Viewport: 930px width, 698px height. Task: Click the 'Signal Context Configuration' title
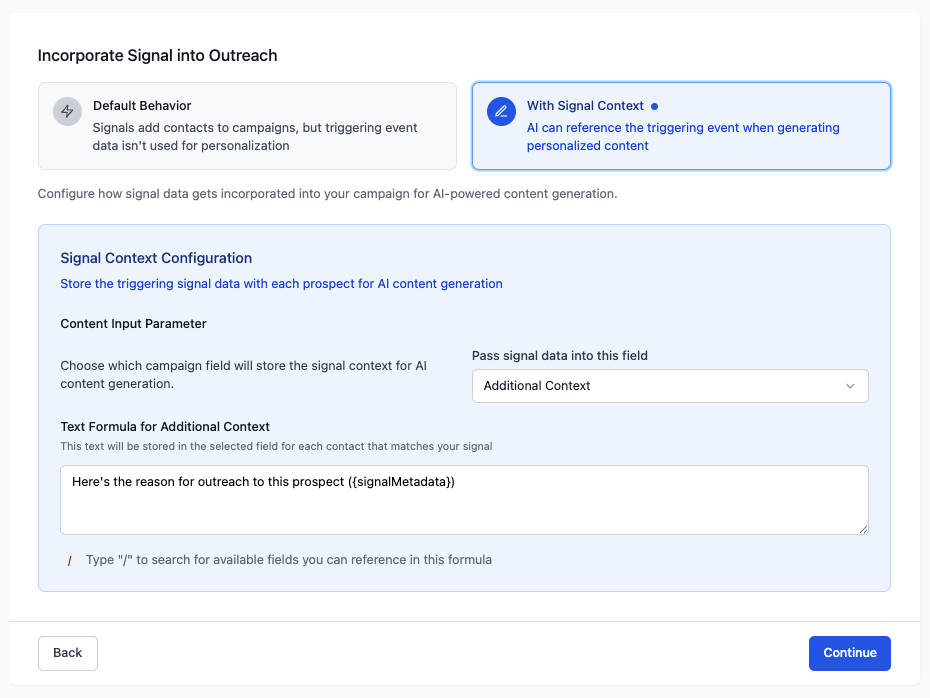tap(156, 258)
